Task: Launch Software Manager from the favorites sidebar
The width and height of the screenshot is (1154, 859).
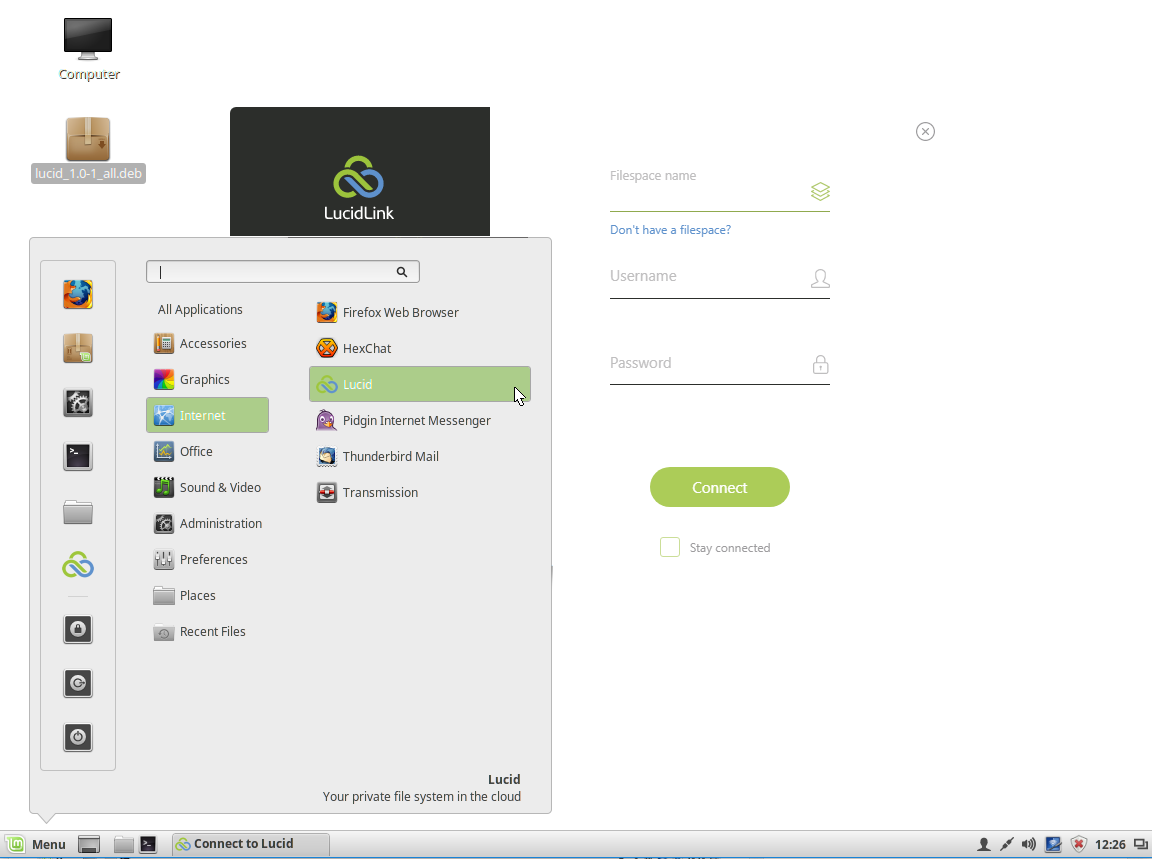Action: pyautogui.click(x=78, y=348)
